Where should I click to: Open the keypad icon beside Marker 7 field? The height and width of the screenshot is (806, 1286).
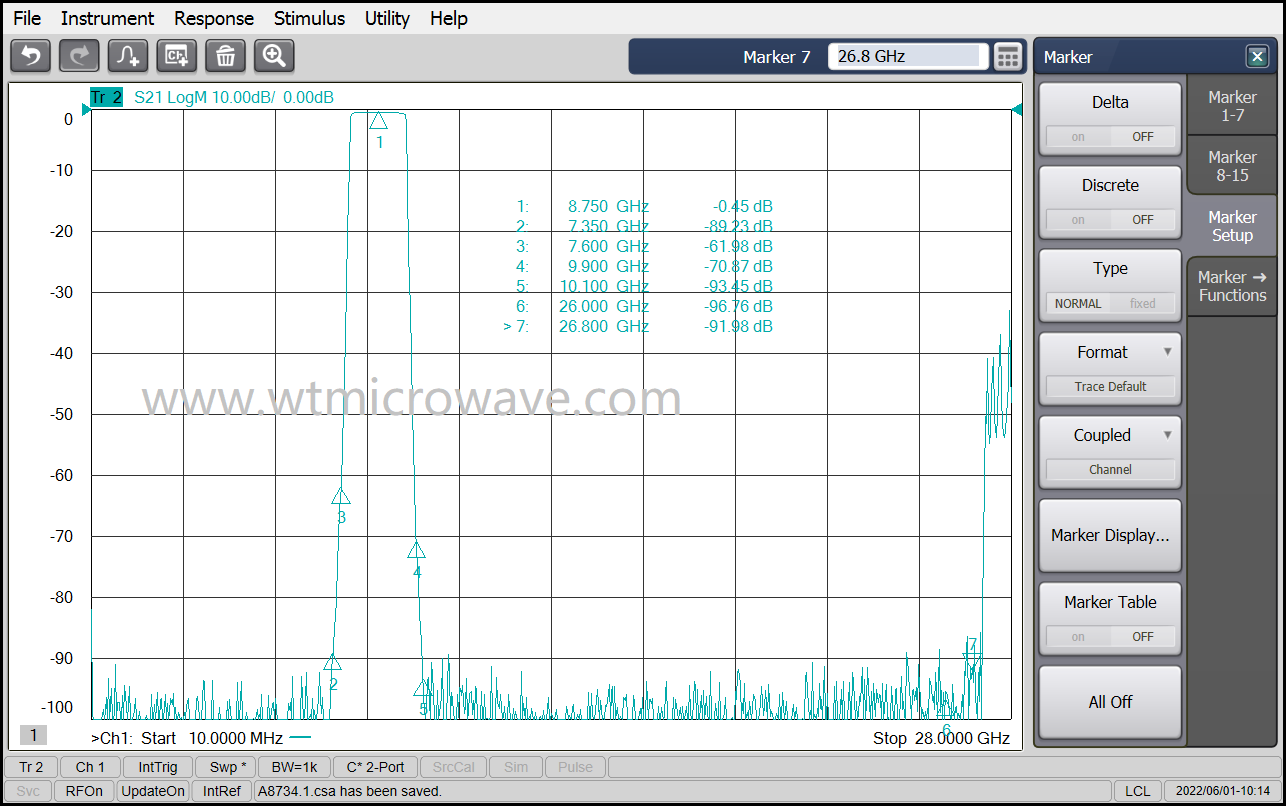pyautogui.click(x=1009, y=56)
